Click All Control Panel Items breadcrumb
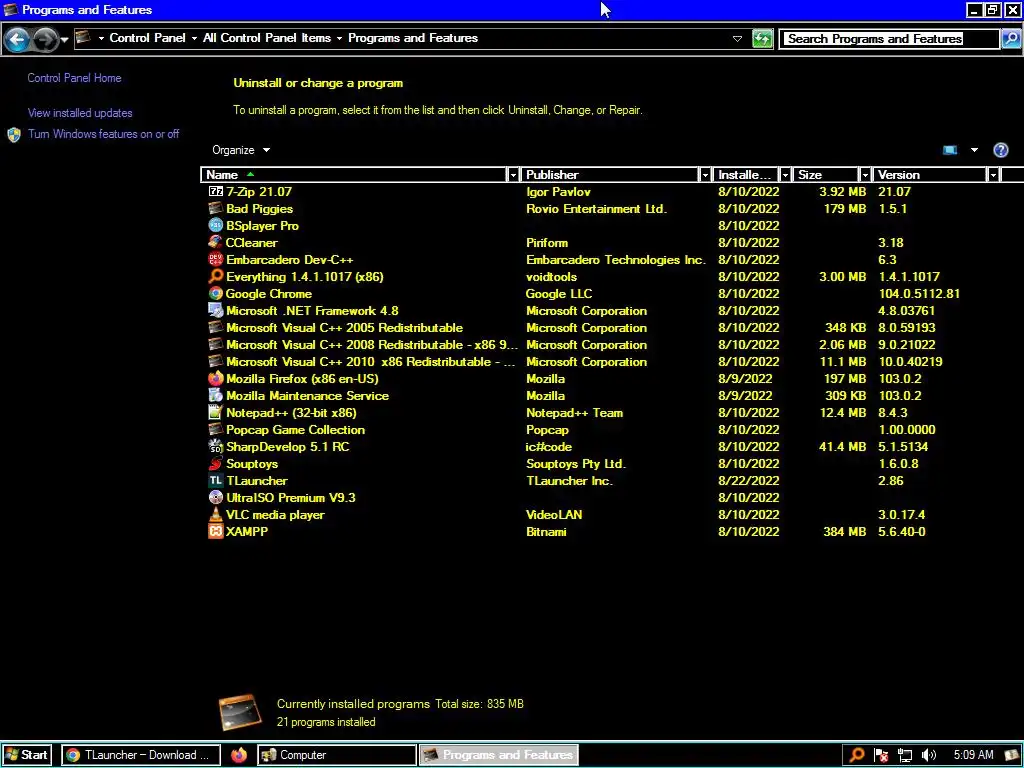The width and height of the screenshot is (1024, 768). tap(266, 38)
